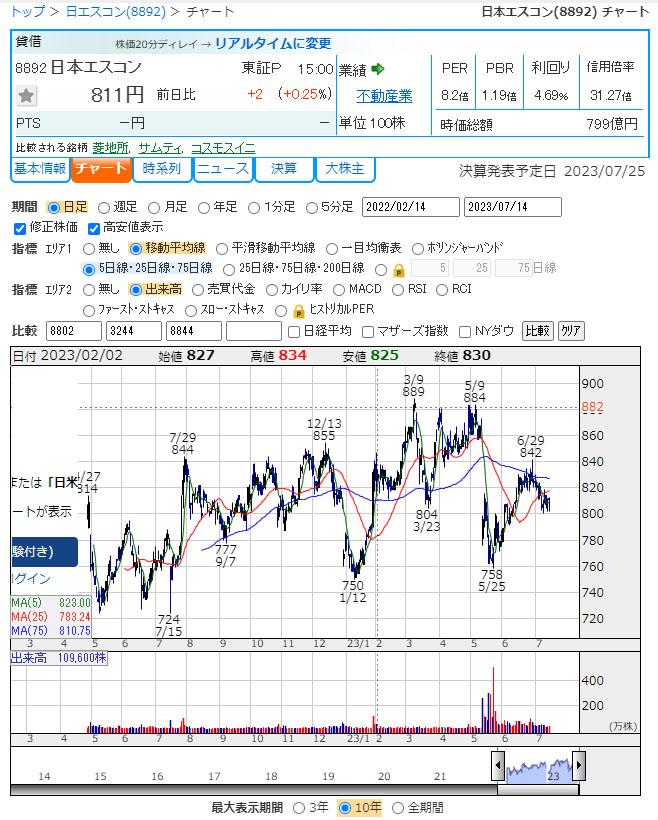Enable the 日経平均 comparison checkbox
Image resolution: width=658 pixels, height=820 pixels.
tap(294, 331)
